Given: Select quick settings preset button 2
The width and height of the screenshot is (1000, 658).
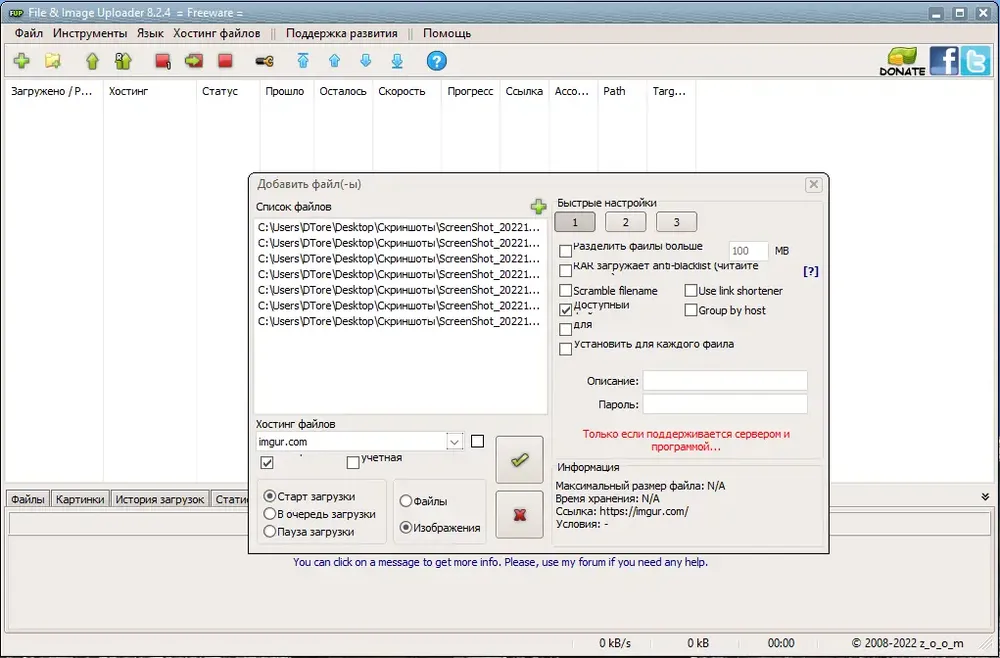Looking at the screenshot, I should (625, 222).
